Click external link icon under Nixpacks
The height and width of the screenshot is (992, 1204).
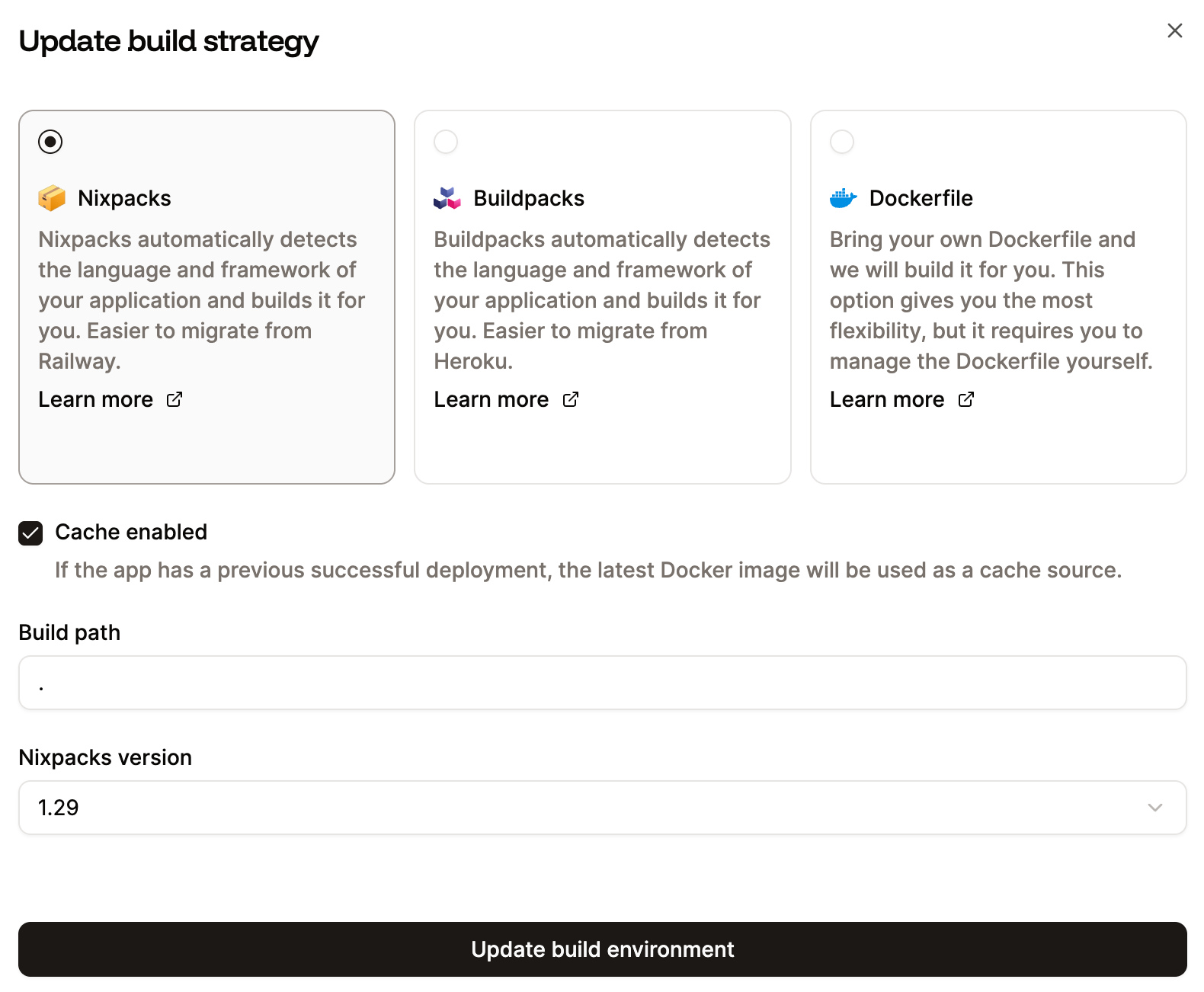pyautogui.click(x=175, y=399)
